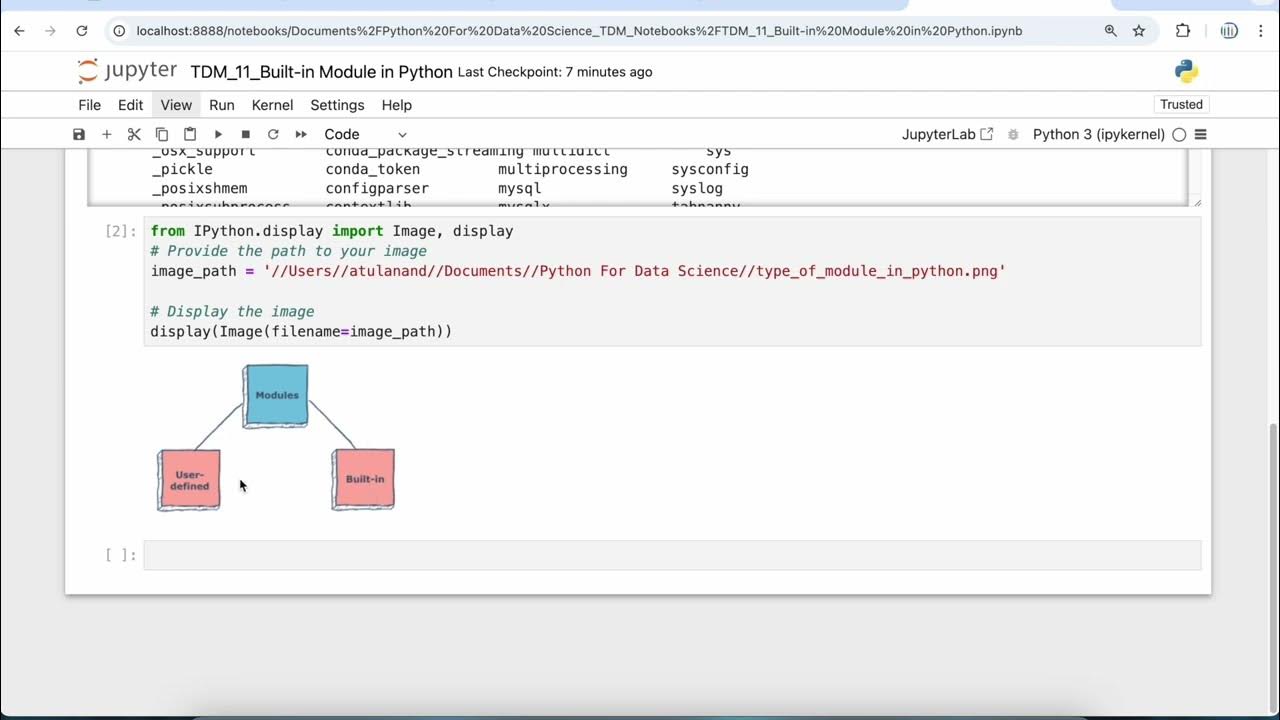Open browser extensions puzzle icon
This screenshot has height=720, width=1280.
coord(1183,31)
